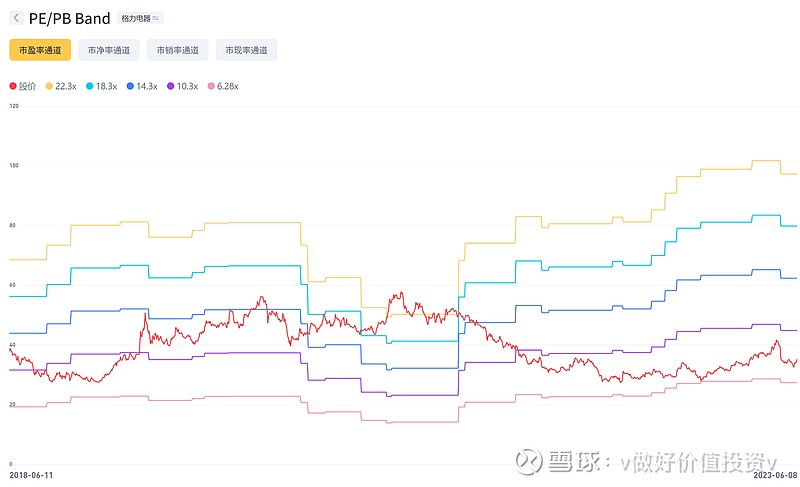Open the 市销率通道 tab
The image size is (800, 487).
(178, 50)
